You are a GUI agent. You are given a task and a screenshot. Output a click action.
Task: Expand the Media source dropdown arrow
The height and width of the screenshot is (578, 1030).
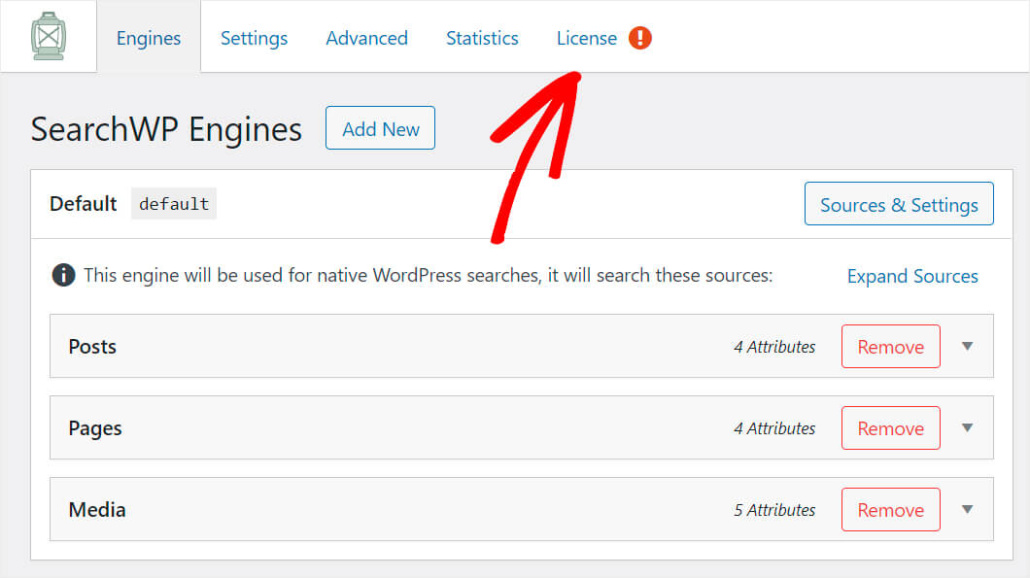coord(967,509)
